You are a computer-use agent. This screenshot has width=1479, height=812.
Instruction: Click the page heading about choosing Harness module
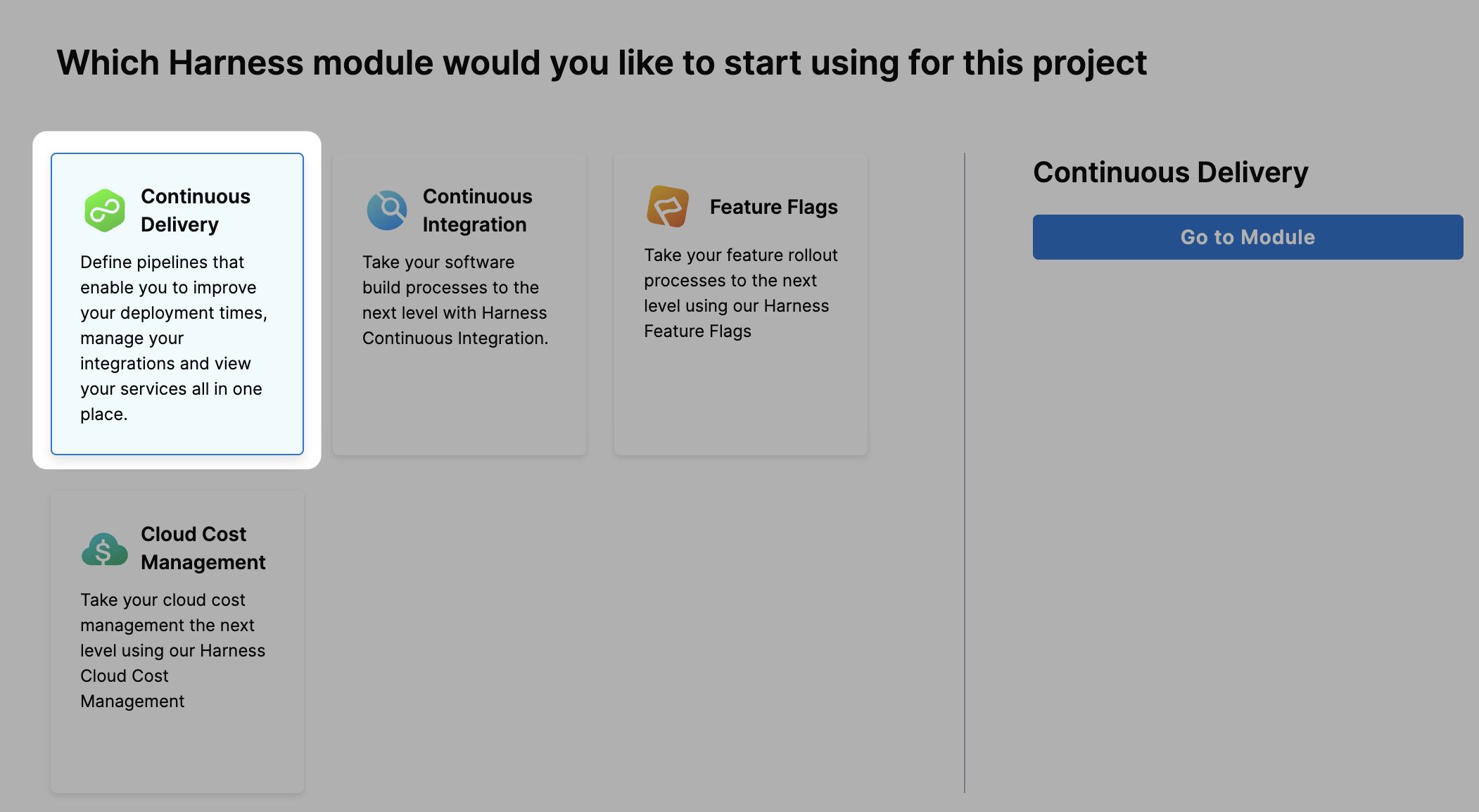(x=602, y=62)
